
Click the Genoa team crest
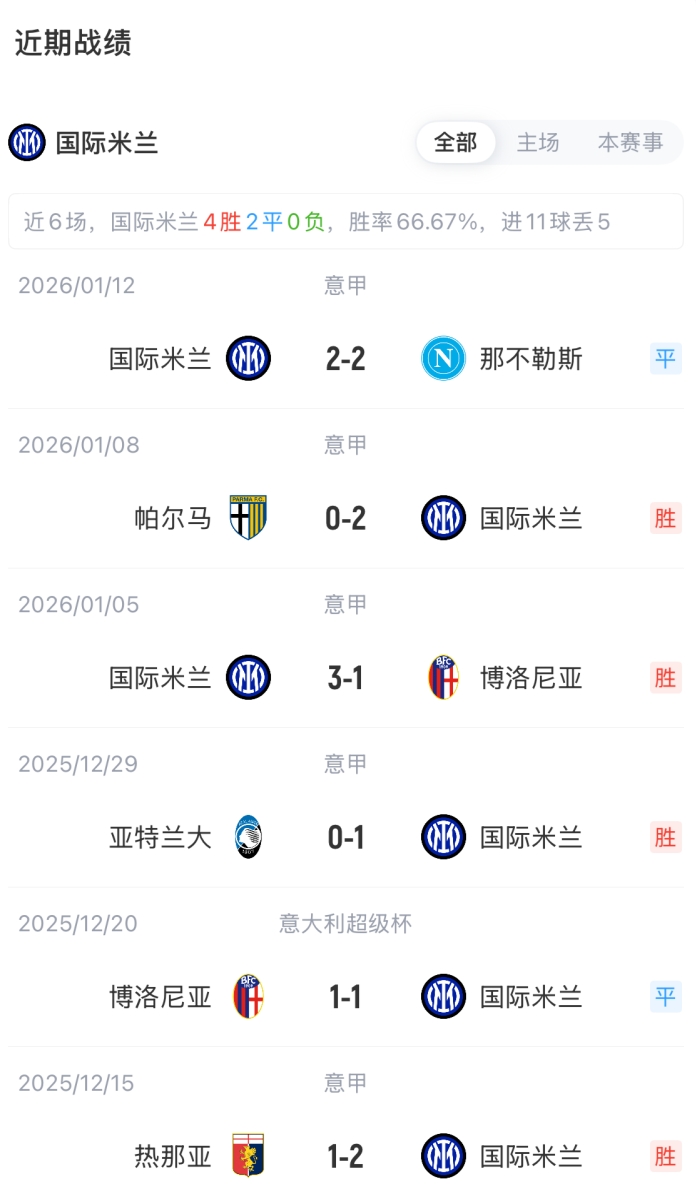point(248,1156)
